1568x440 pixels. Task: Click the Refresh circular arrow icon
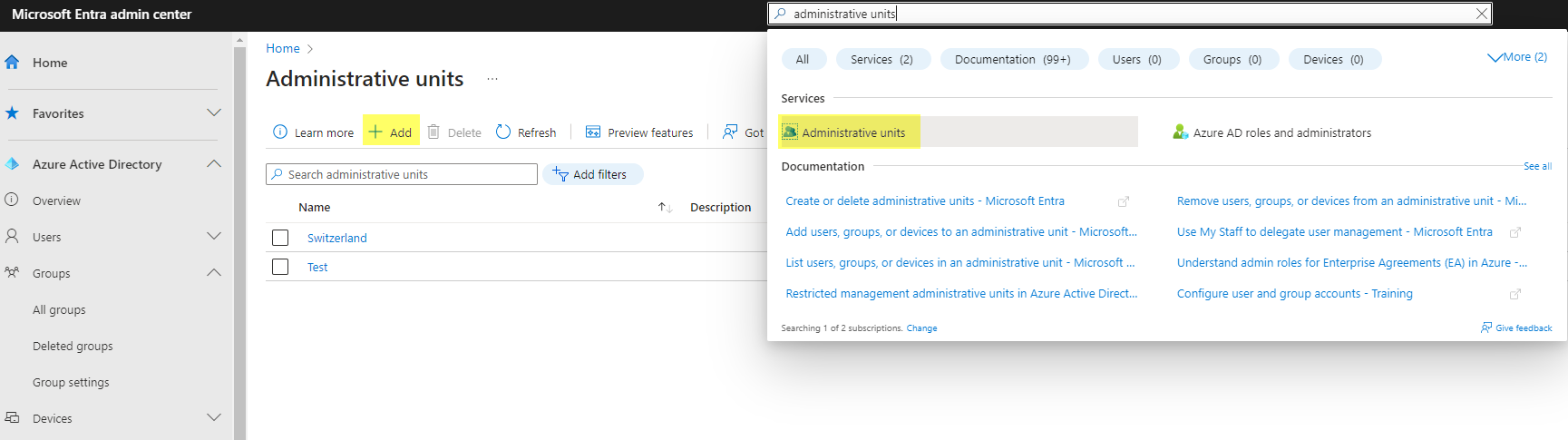pos(503,132)
